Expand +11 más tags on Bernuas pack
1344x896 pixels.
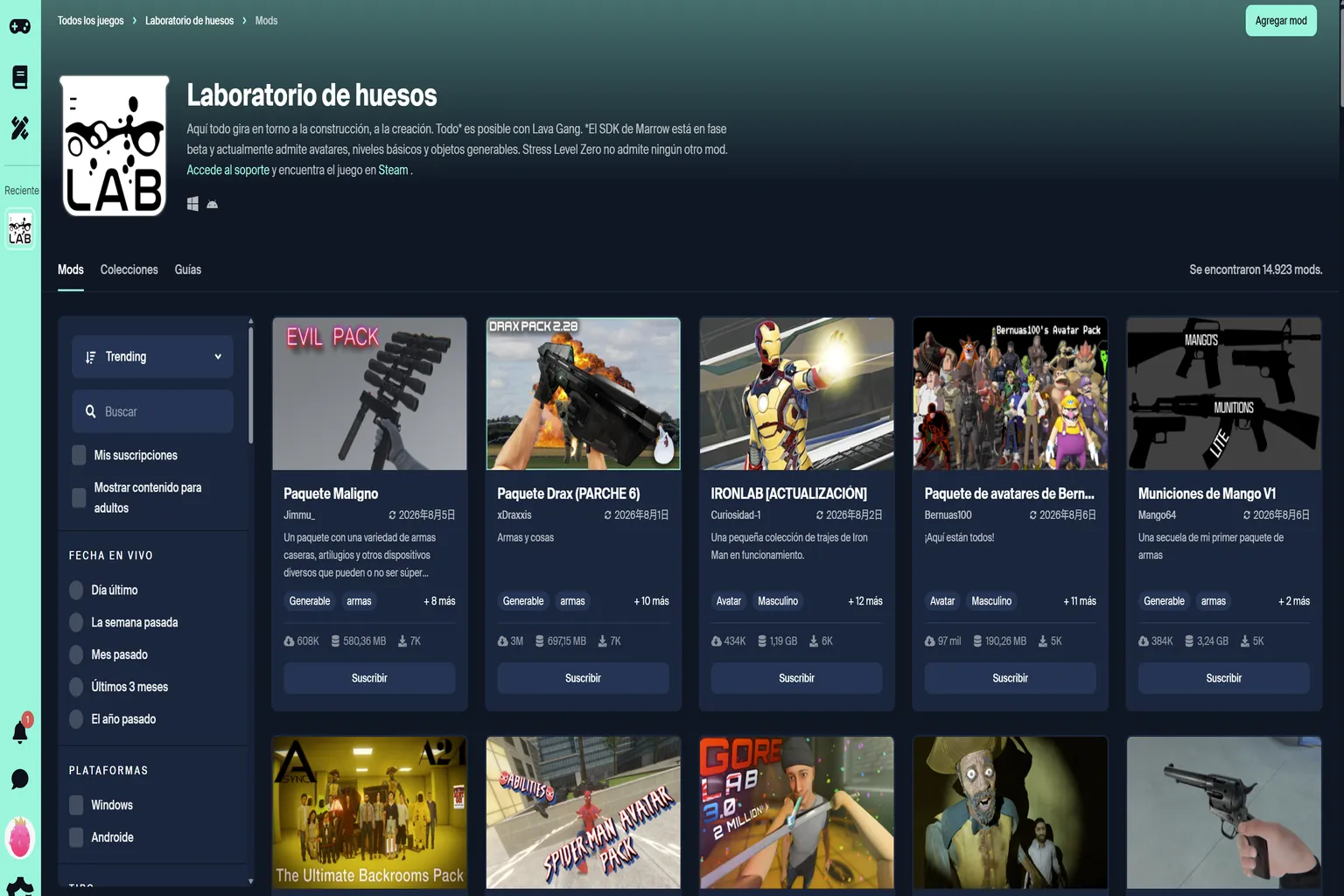tap(1079, 601)
